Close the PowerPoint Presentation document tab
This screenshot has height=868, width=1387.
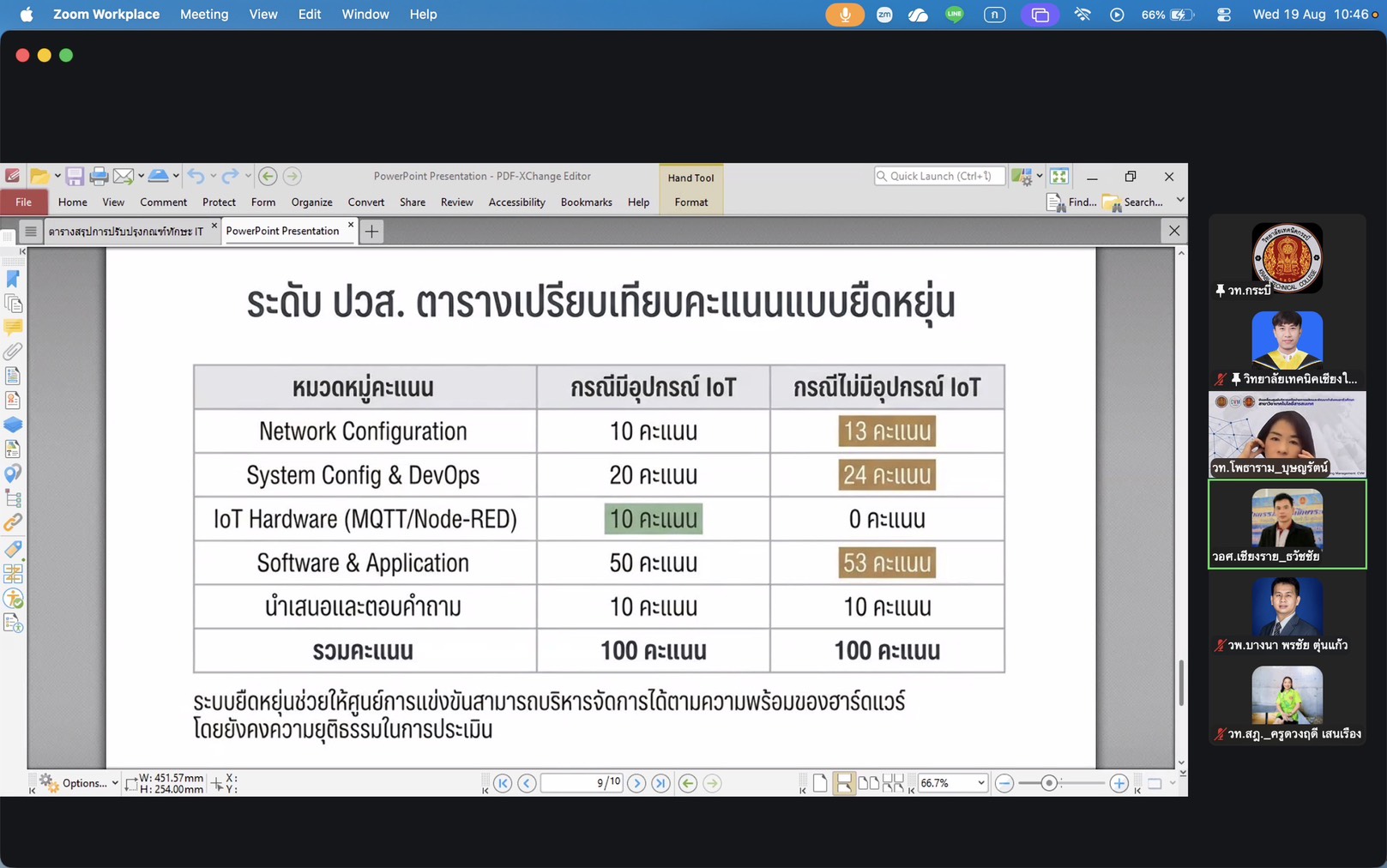[x=350, y=226]
